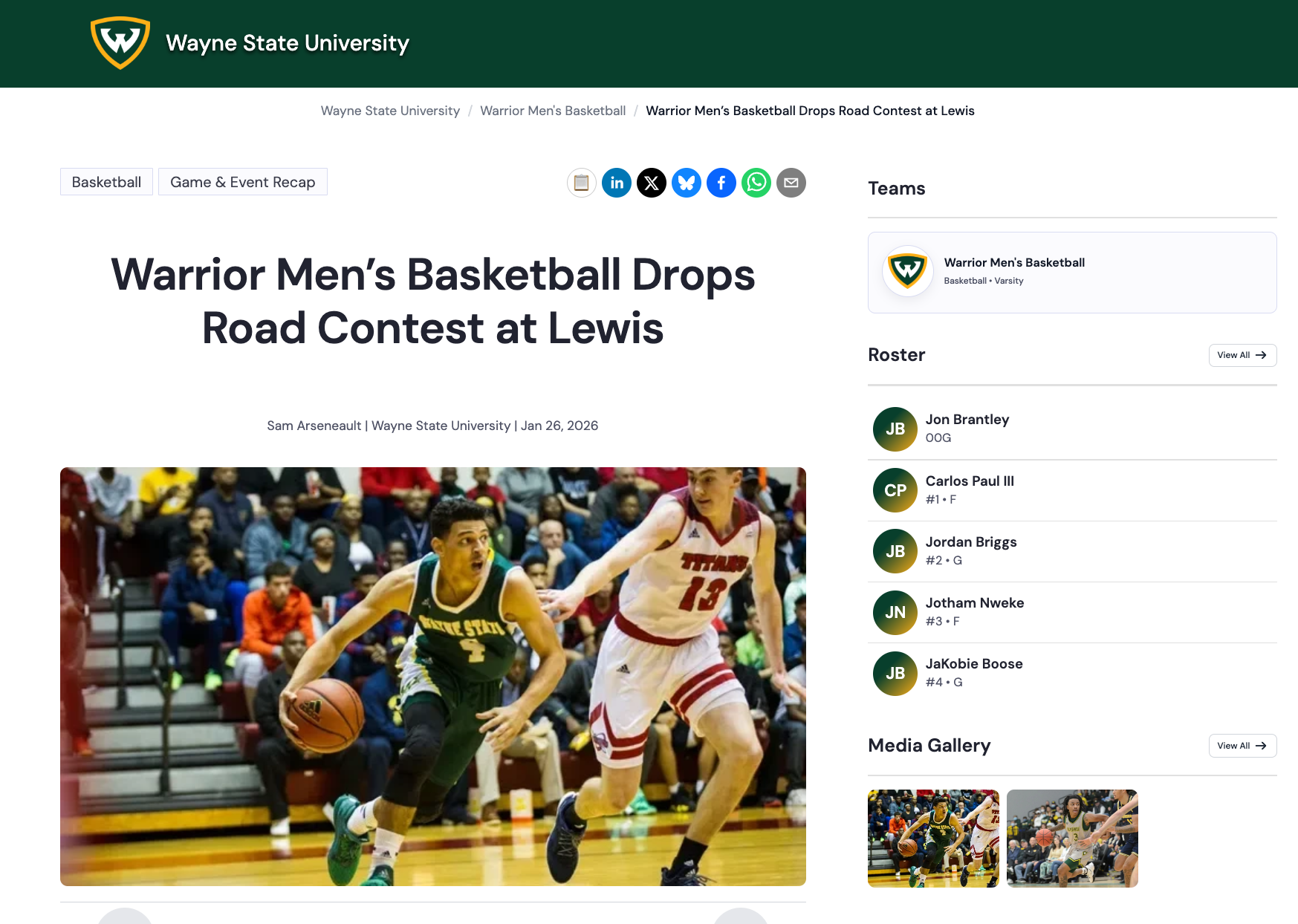
Task: Open Carlos Paul III roster entry
Action: tap(969, 489)
